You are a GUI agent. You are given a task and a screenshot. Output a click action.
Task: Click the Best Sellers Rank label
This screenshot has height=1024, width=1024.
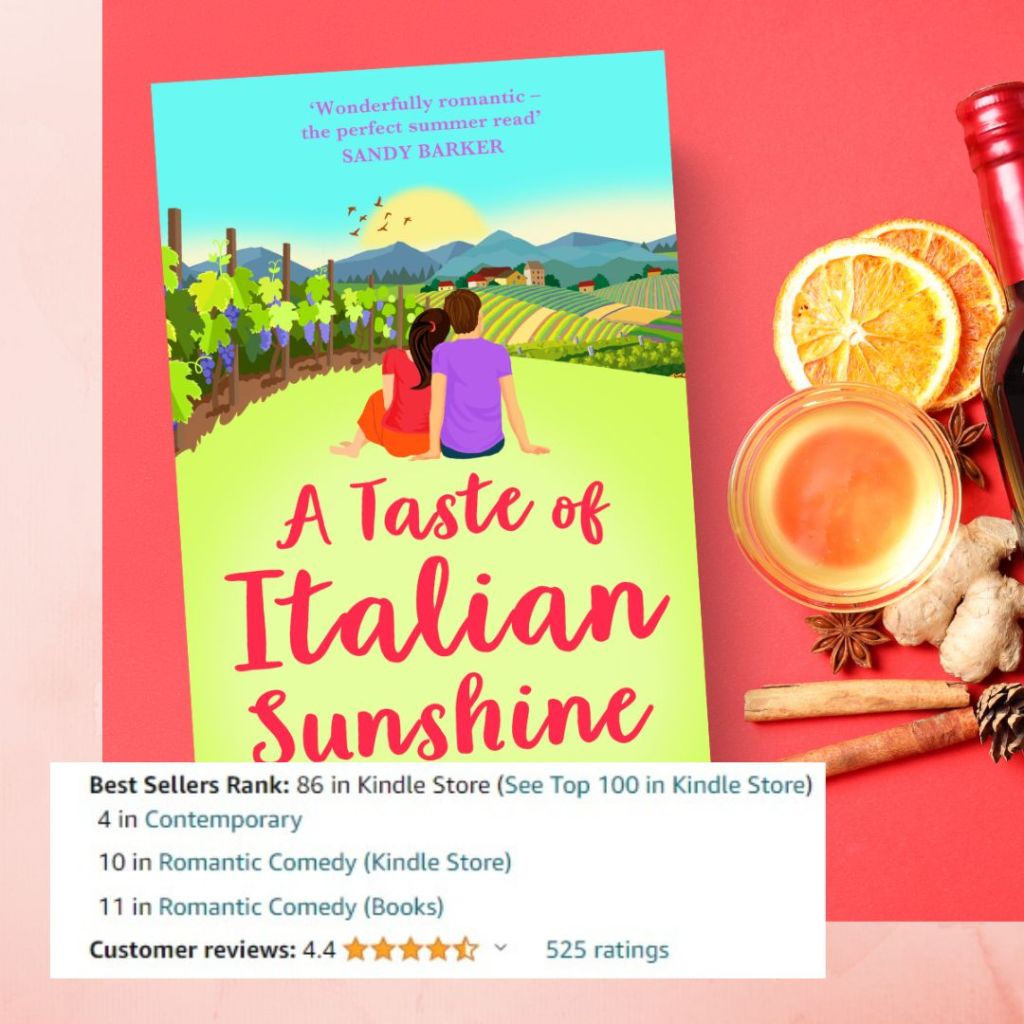coord(189,784)
